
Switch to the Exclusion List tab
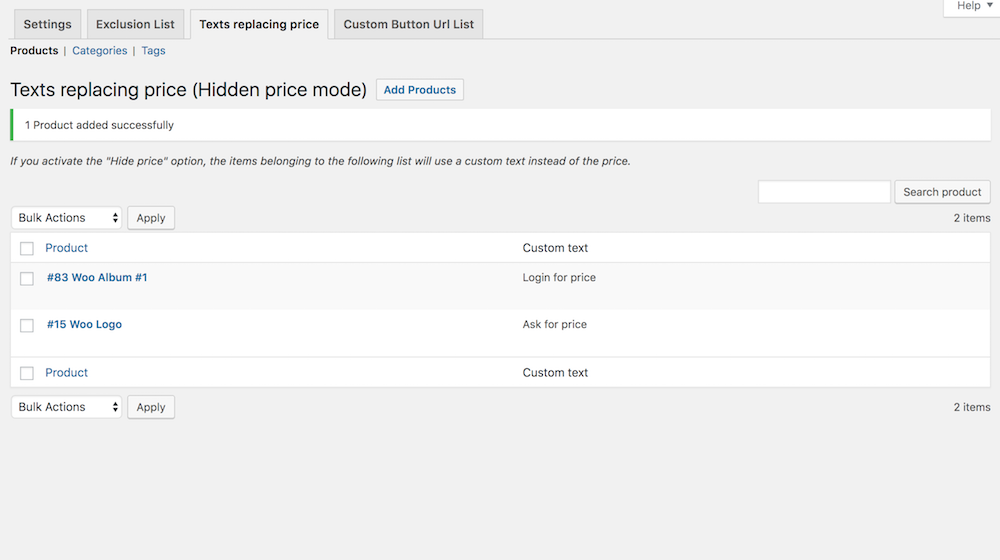pos(135,24)
